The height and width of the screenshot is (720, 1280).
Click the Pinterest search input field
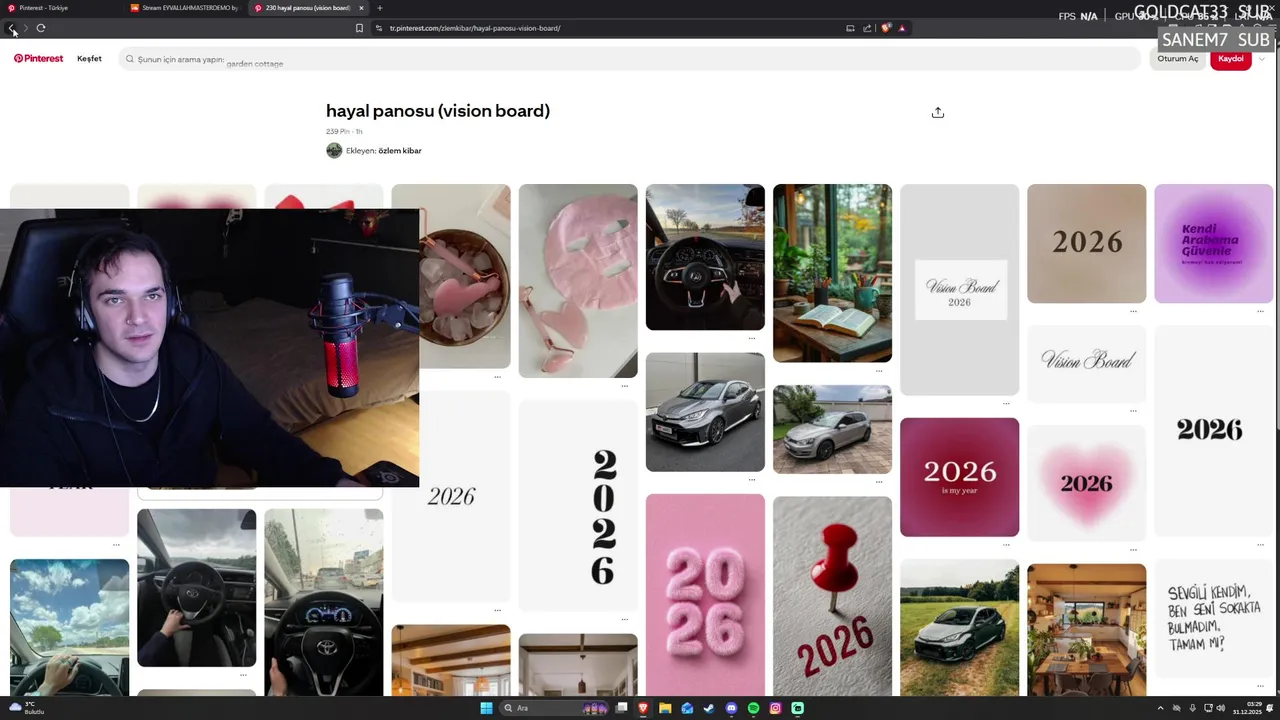click(x=630, y=59)
